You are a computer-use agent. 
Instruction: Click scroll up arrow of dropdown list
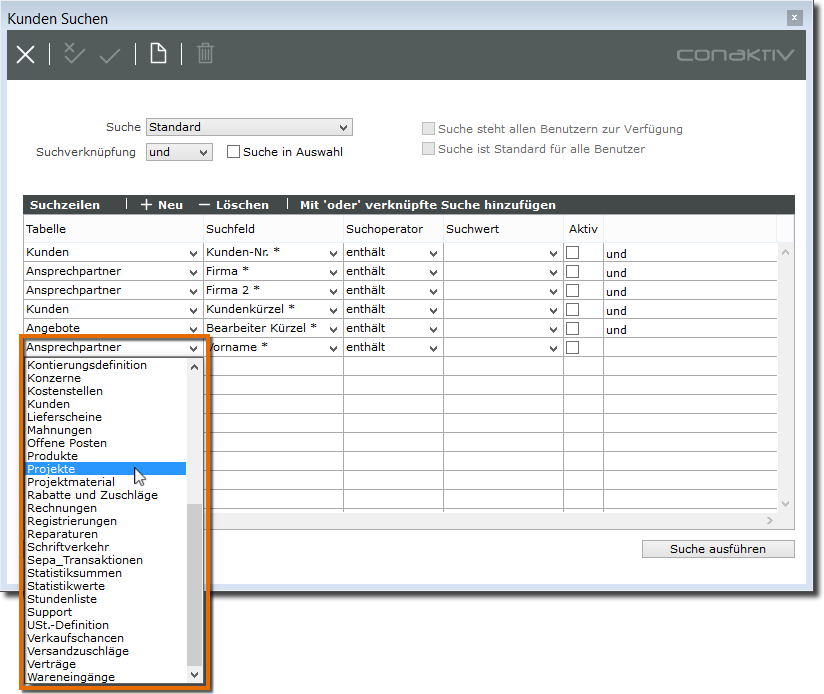pyautogui.click(x=194, y=367)
